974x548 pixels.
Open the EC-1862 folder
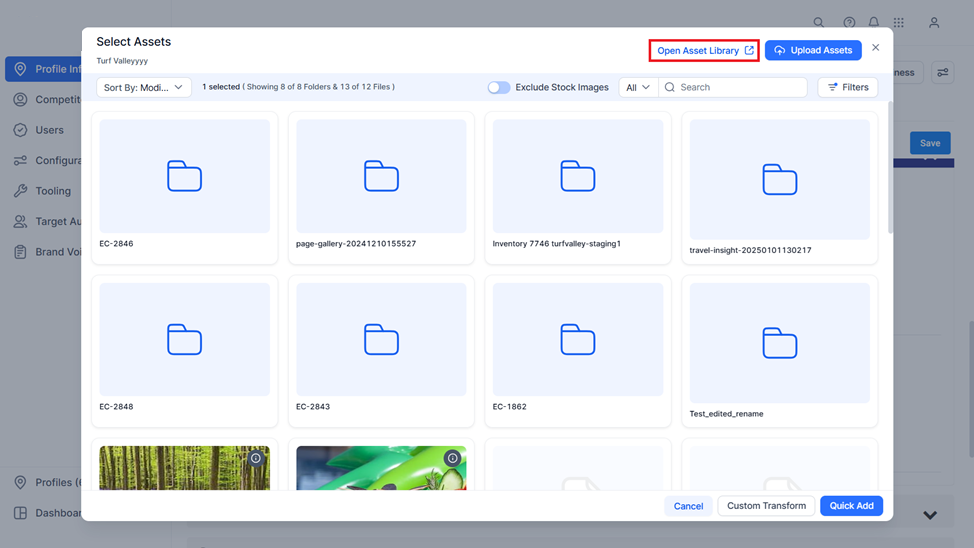(x=578, y=351)
